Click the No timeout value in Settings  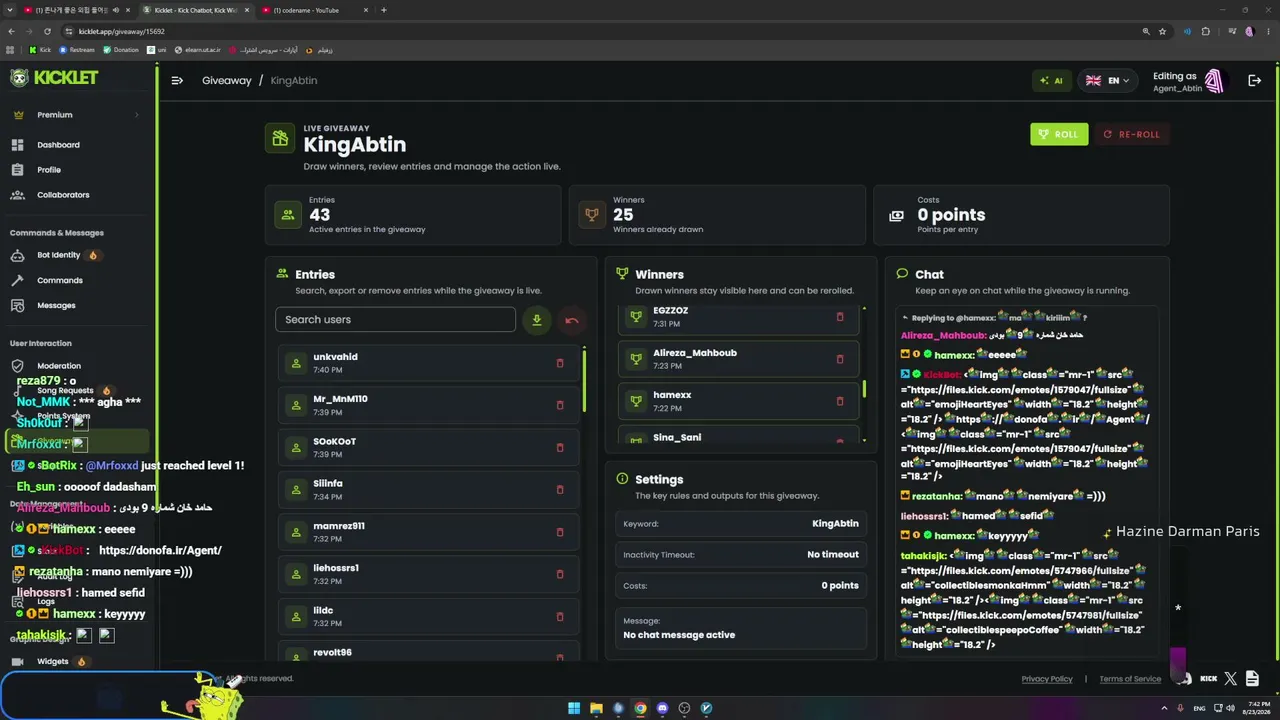[833, 555]
